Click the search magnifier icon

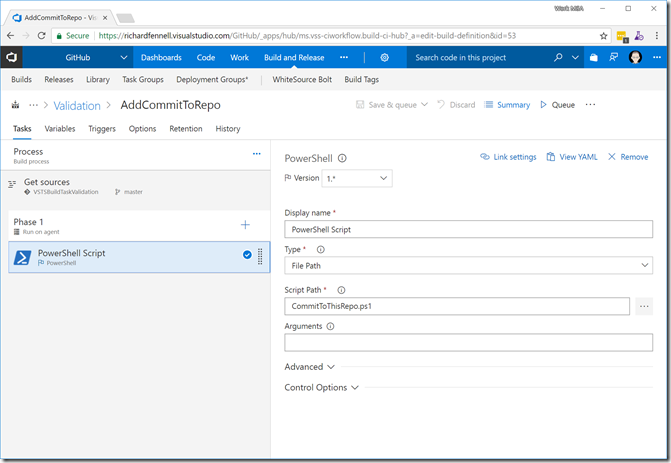pos(558,57)
